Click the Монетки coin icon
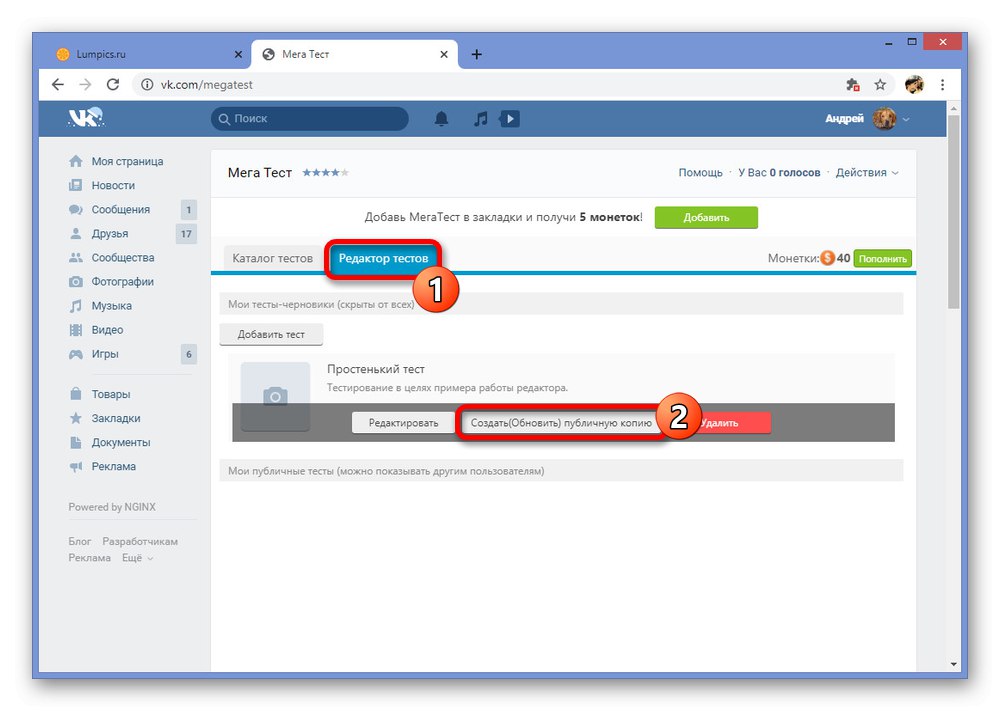Viewport: 1000px width, 711px height. pyautogui.click(x=827, y=258)
